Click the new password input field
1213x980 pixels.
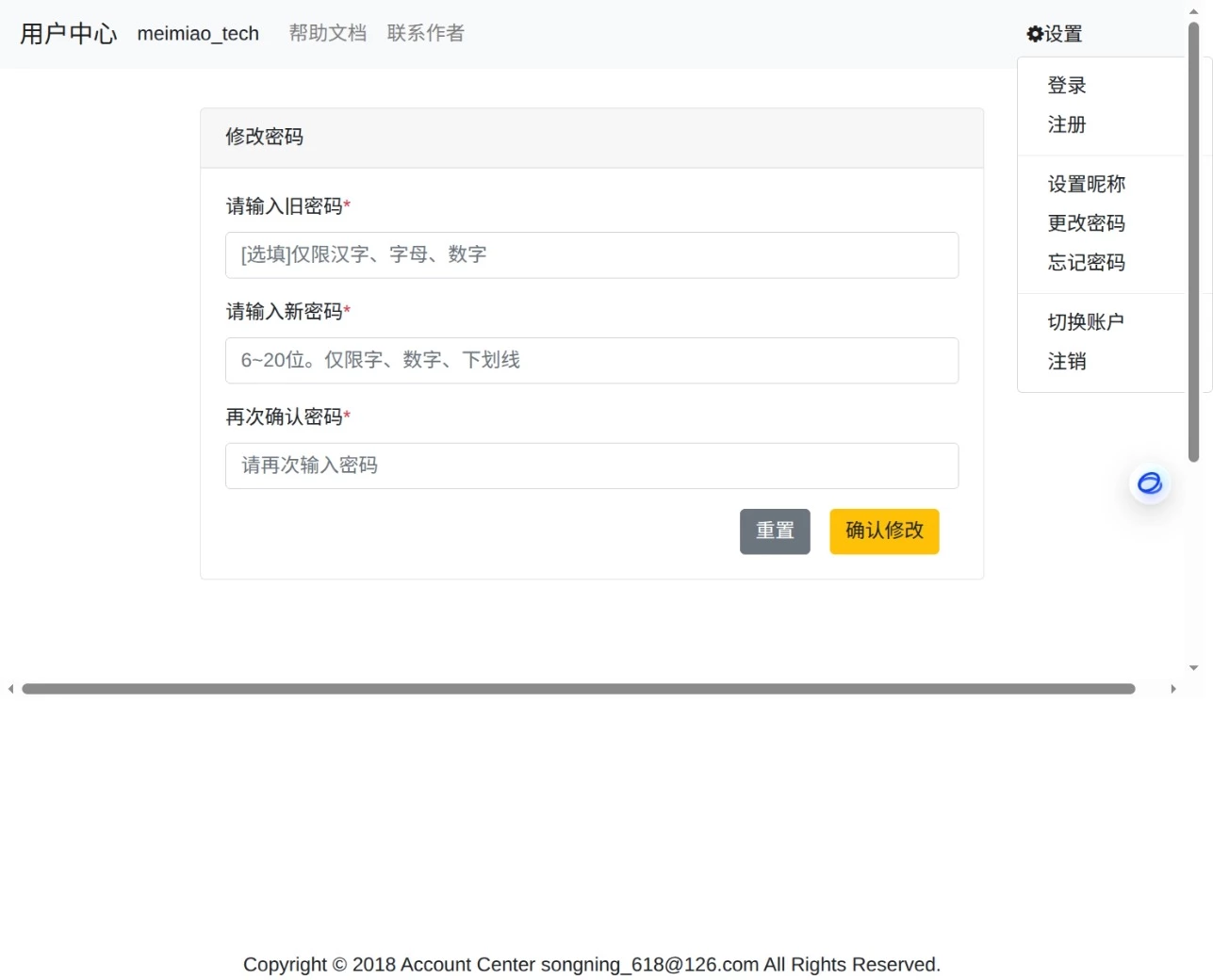pos(591,360)
